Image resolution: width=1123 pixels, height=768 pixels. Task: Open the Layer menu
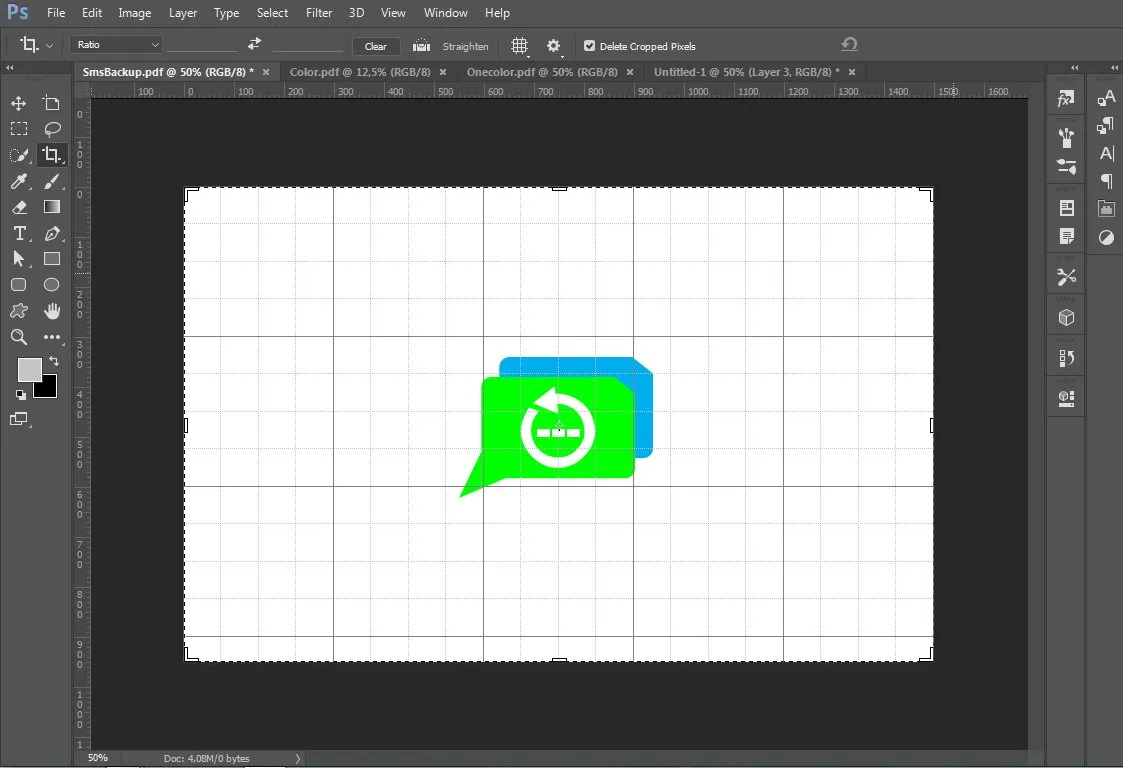tap(183, 13)
